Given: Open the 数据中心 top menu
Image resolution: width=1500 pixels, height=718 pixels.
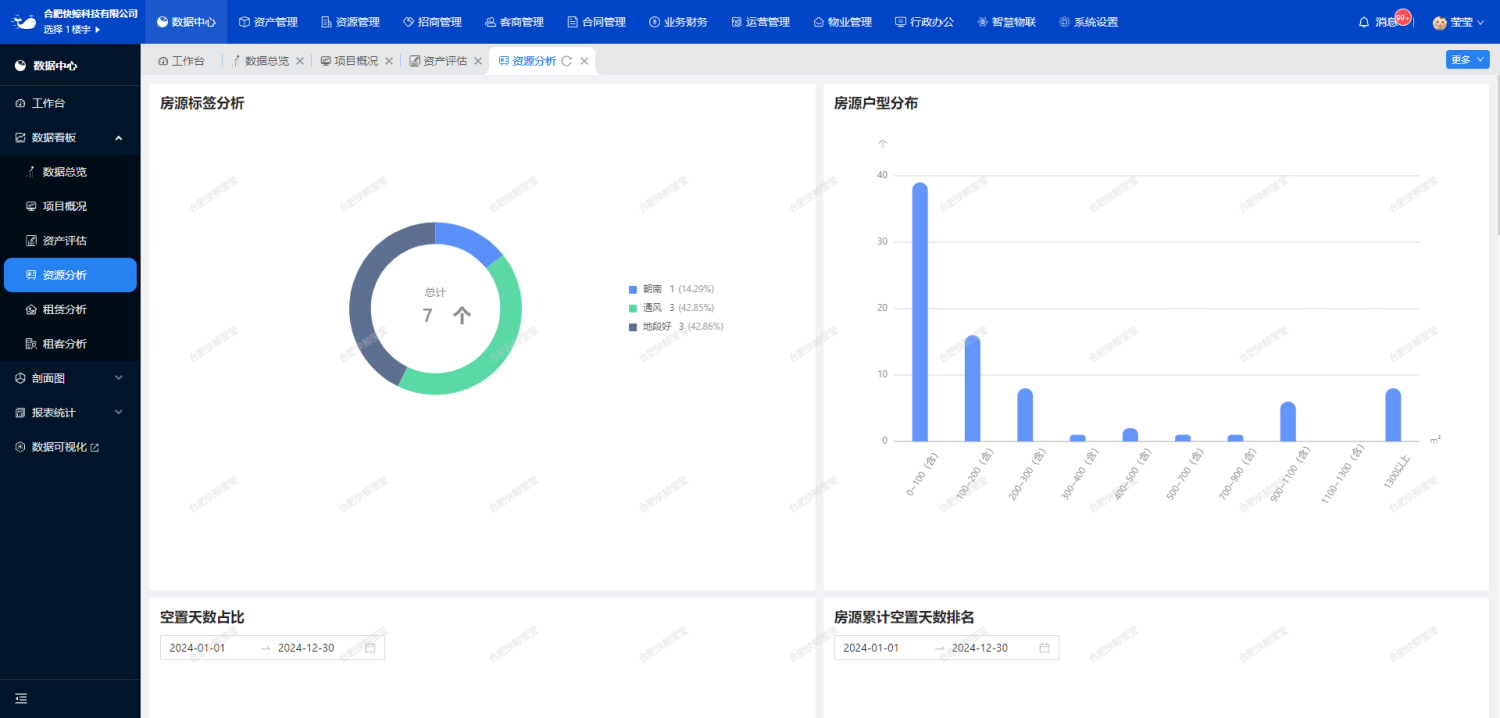Looking at the screenshot, I should point(186,22).
